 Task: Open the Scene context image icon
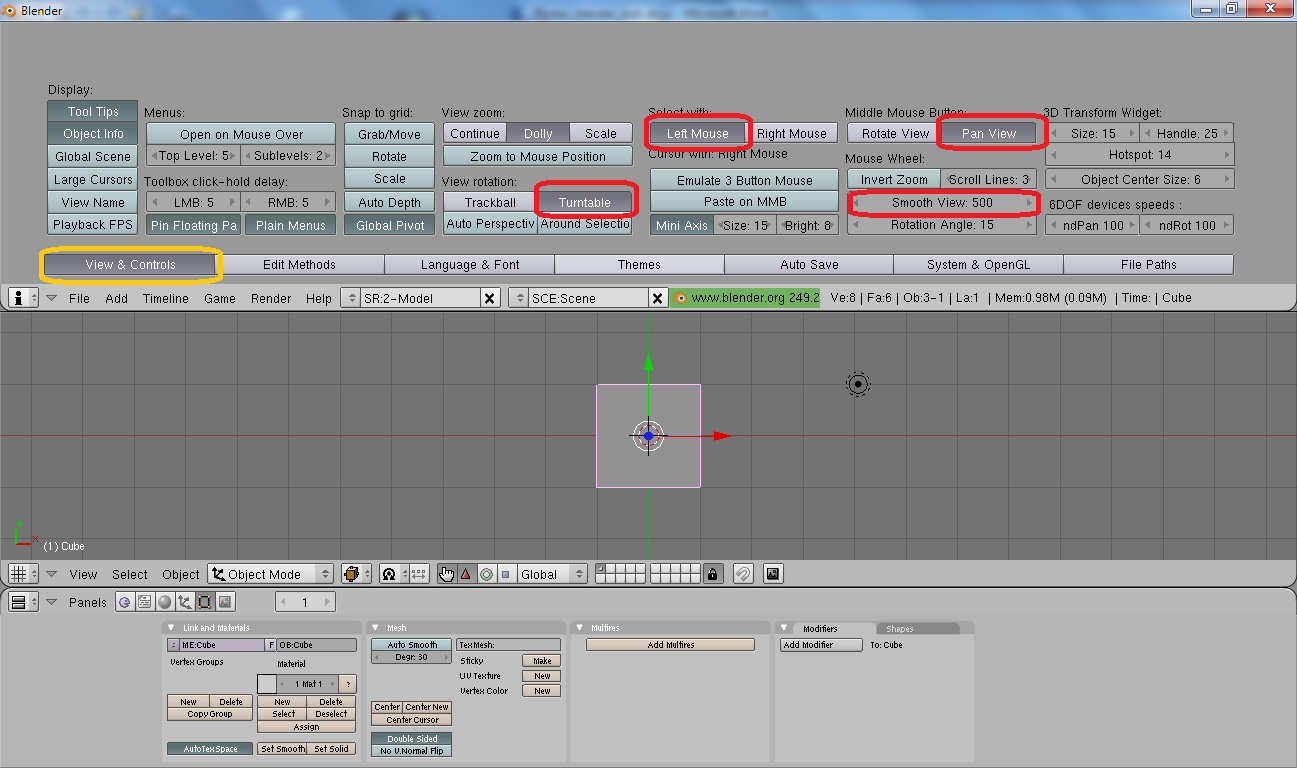225,602
